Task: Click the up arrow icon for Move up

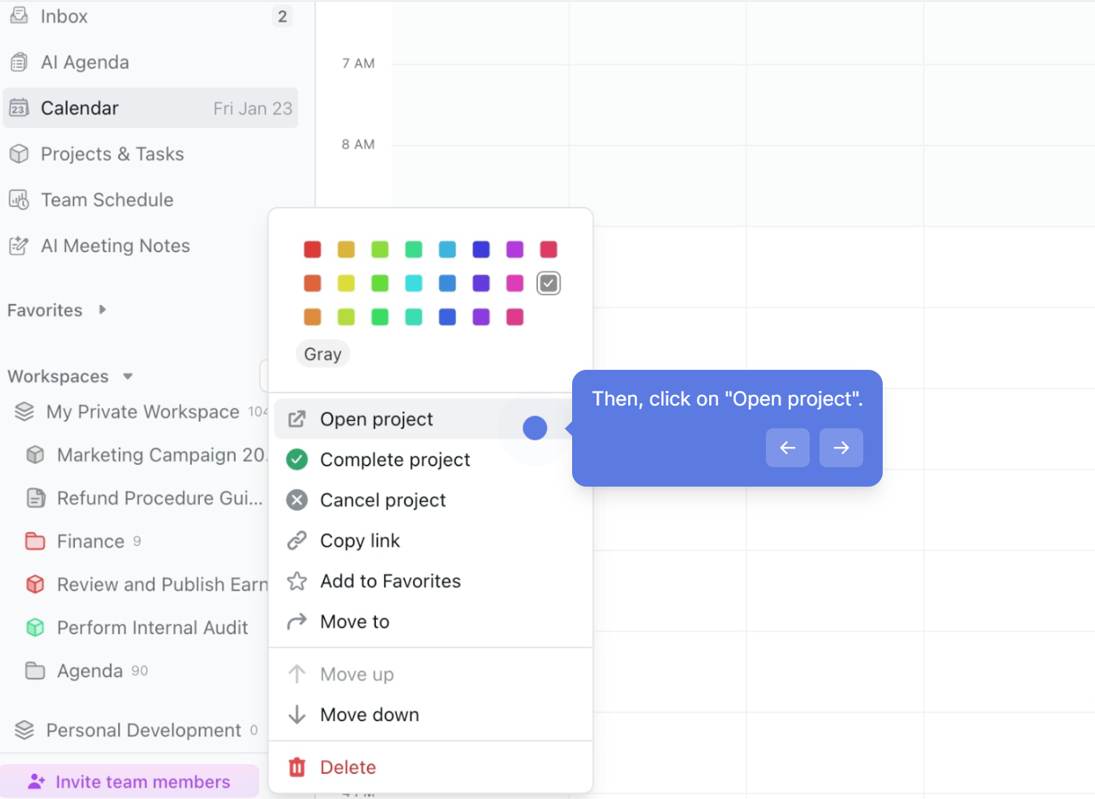Action: tap(297, 674)
